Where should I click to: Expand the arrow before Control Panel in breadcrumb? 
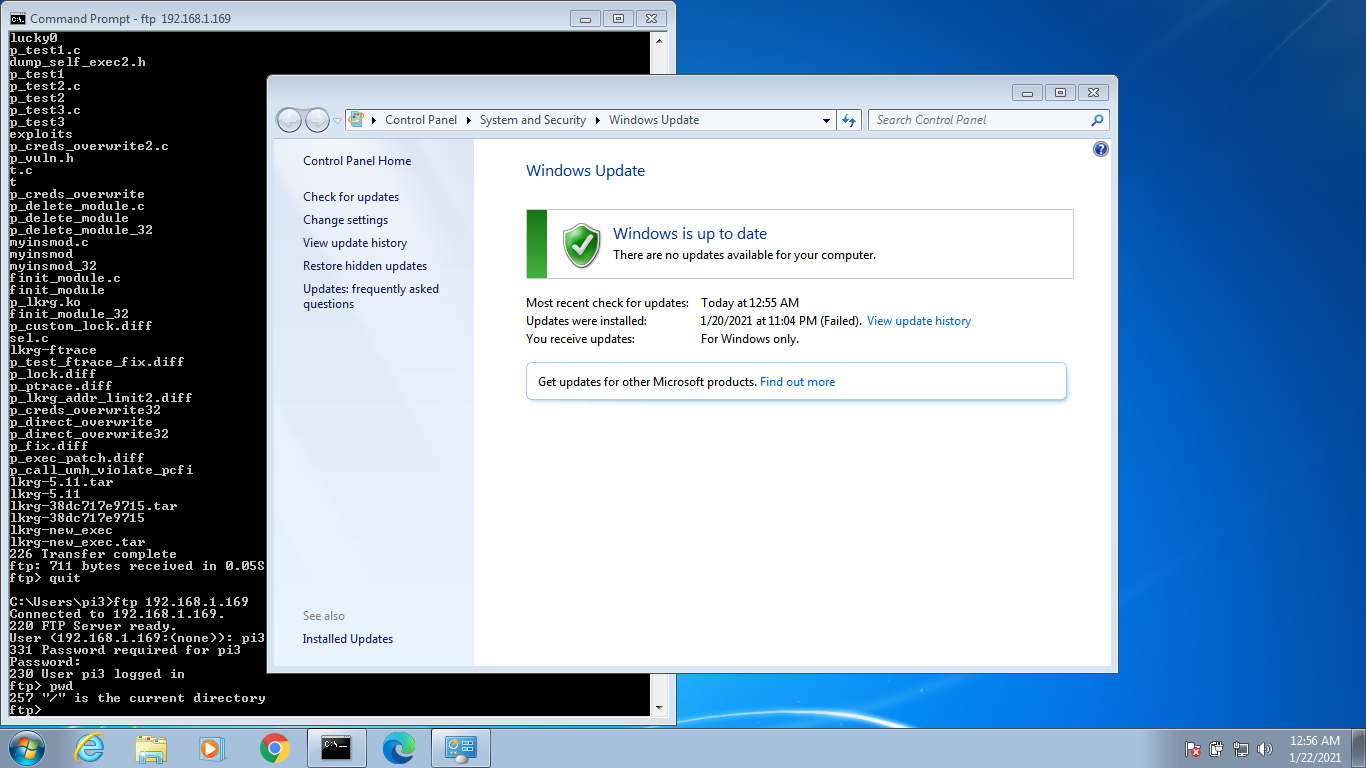pos(375,120)
